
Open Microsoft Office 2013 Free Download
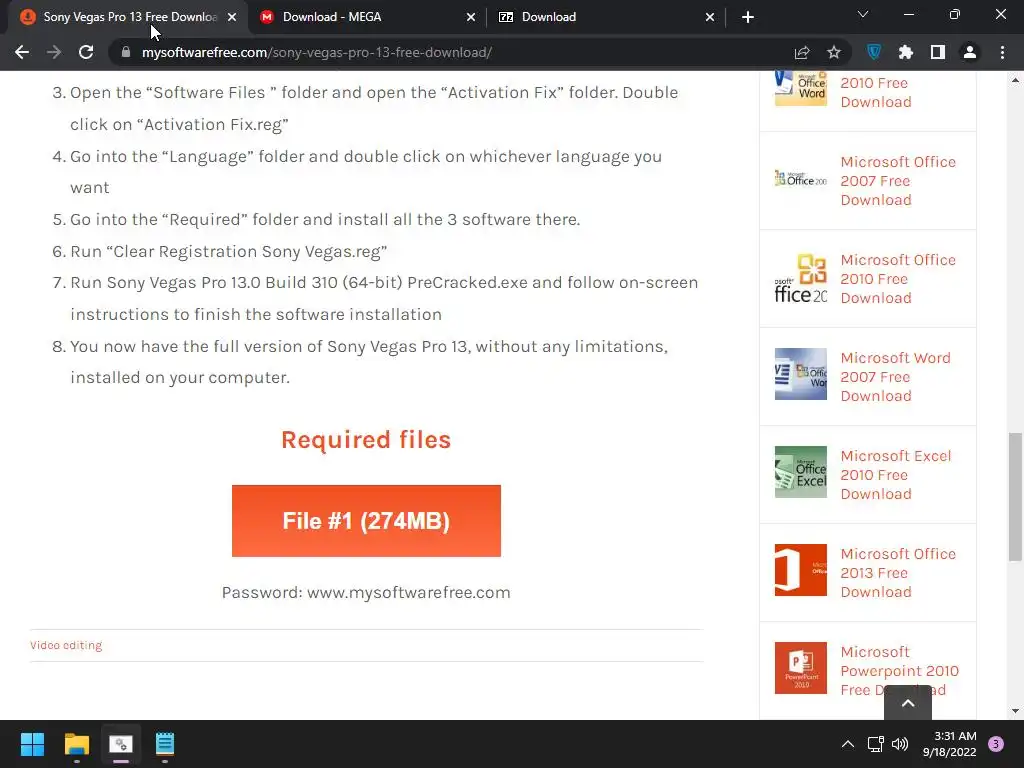coord(898,573)
